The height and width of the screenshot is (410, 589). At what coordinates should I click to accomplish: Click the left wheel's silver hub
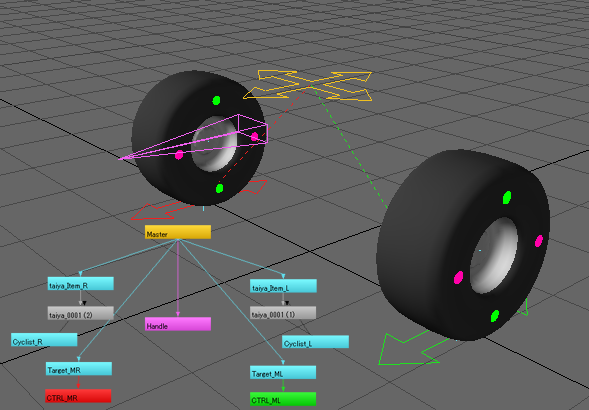(x=215, y=144)
